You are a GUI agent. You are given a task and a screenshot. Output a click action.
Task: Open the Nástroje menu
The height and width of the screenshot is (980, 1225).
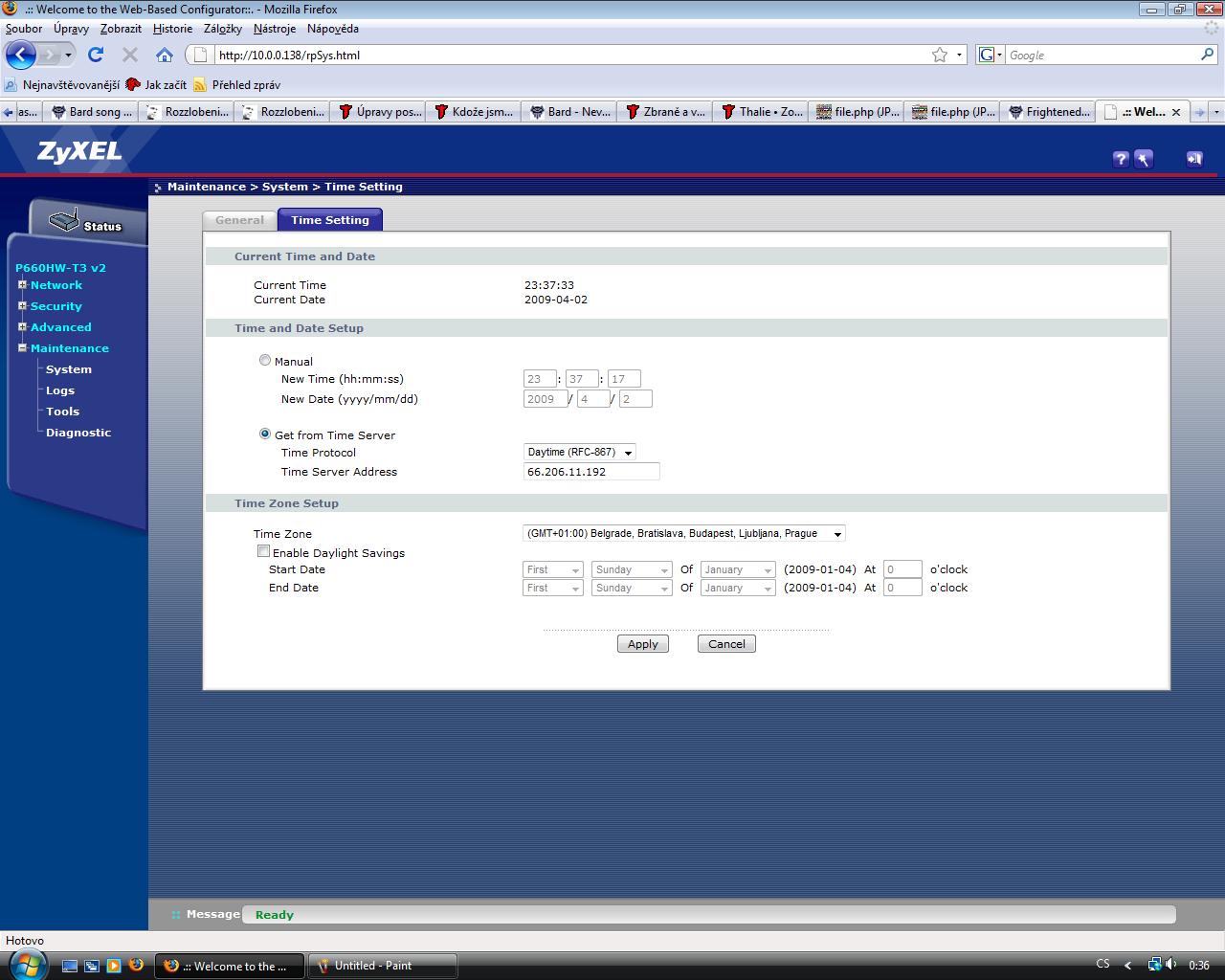[x=275, y=29]
